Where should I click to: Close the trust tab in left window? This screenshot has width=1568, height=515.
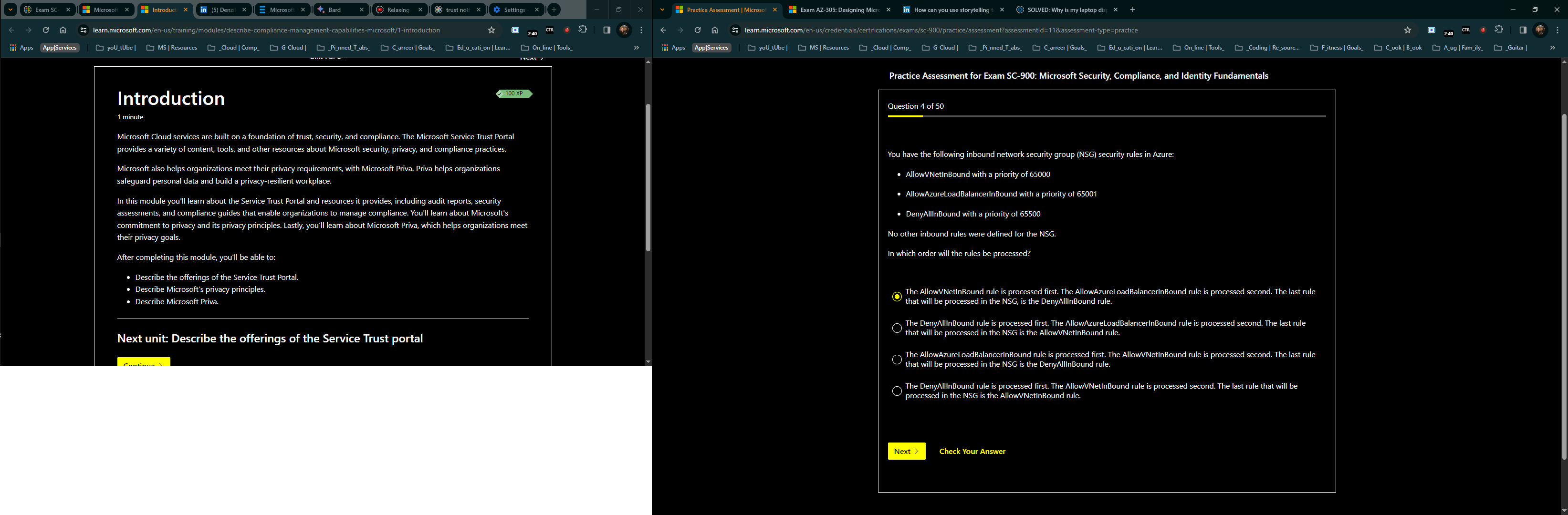pyautogui.click(x=479, y=10)
